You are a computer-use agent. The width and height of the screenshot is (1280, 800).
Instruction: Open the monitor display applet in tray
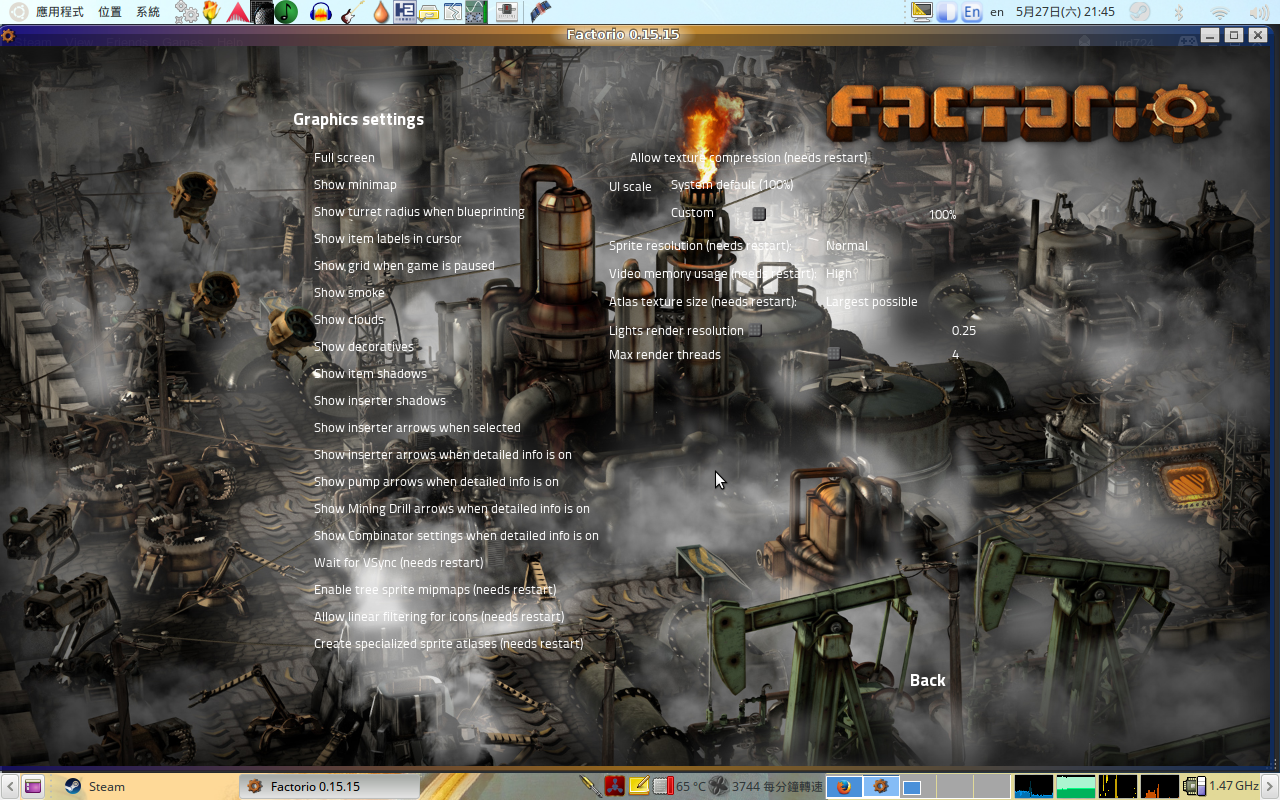(922, 12)
